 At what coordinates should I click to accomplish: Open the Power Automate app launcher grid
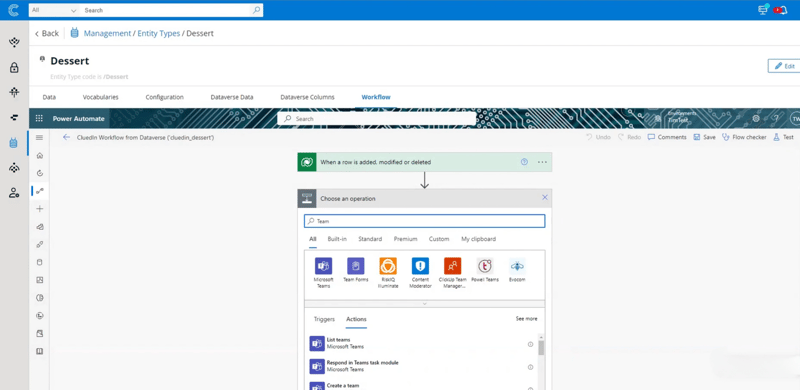click(x=39, y=118)
